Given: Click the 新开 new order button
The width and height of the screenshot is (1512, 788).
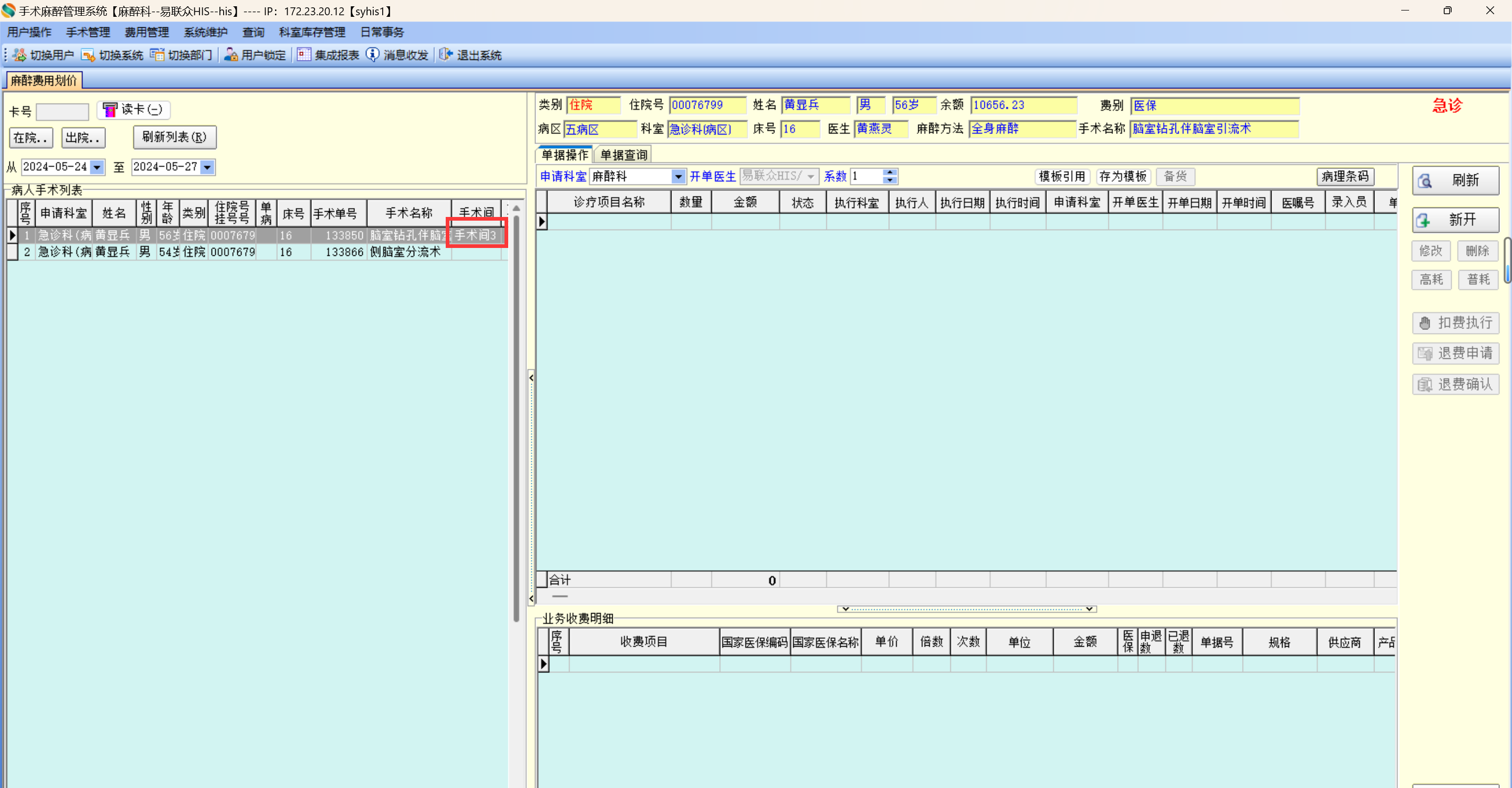Looking at the screenshot, I should click(1455, 220).
